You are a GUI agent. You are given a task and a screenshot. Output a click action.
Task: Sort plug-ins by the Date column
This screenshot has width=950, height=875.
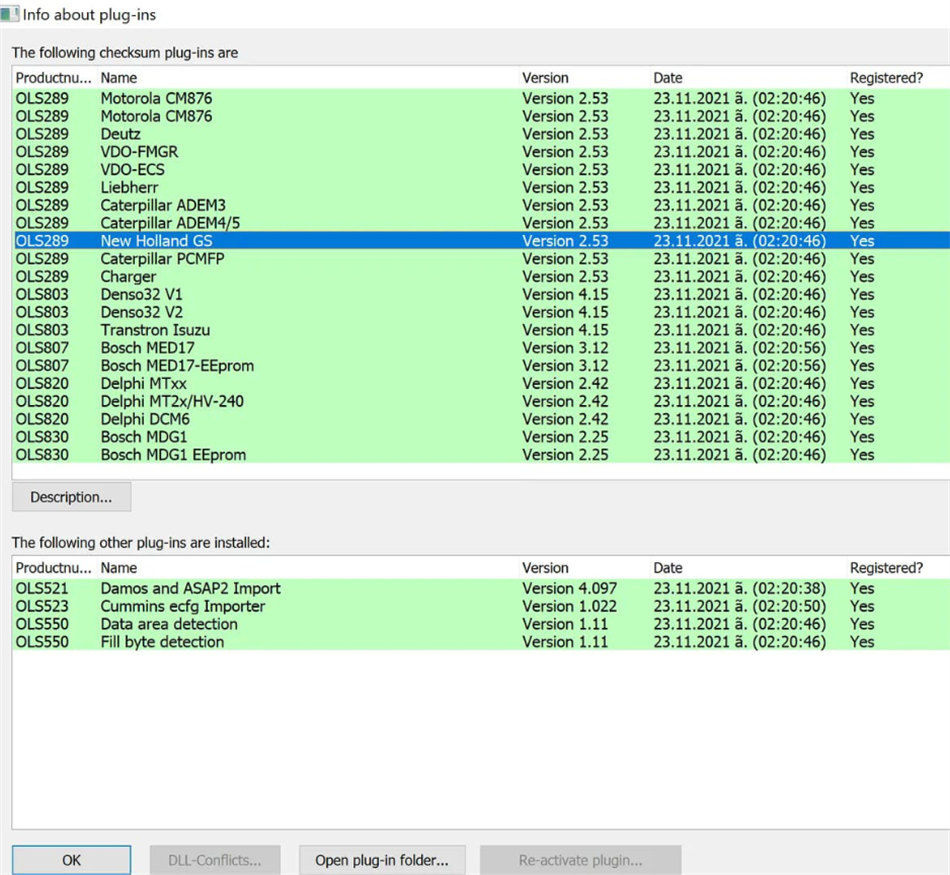tap(666, 77)
